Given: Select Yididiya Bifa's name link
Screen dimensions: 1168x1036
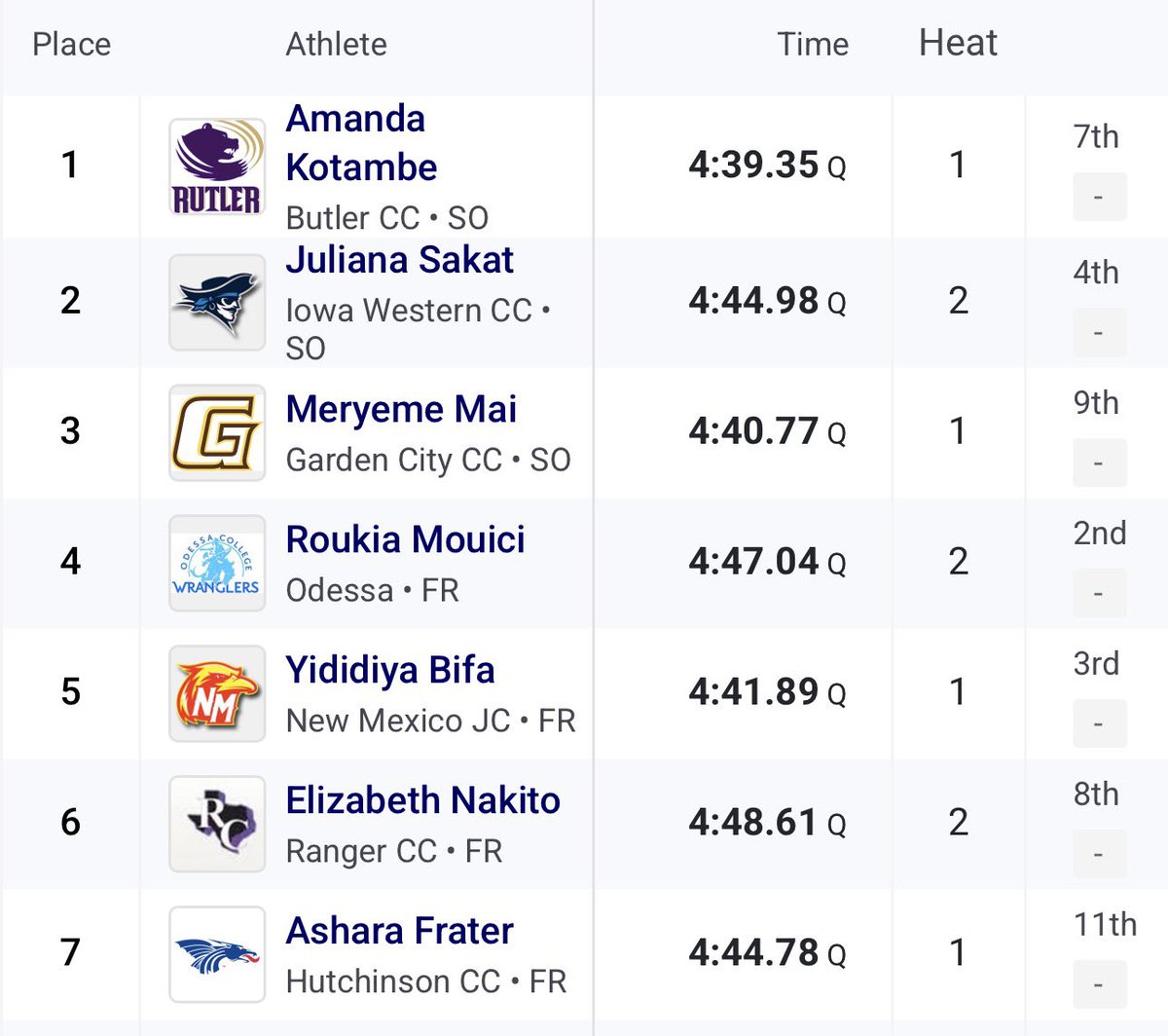Looking at the screenshot, I should click(390, 670).
